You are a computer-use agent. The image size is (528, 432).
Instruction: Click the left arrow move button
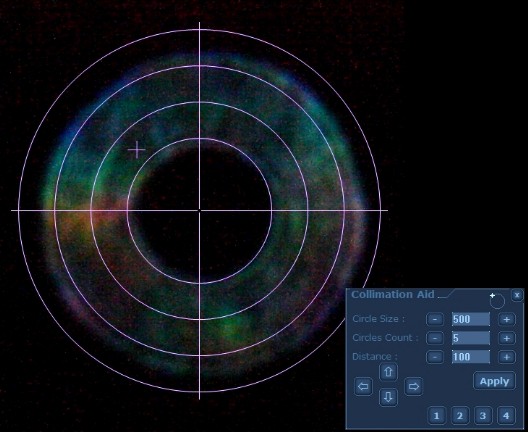[363, 386]
